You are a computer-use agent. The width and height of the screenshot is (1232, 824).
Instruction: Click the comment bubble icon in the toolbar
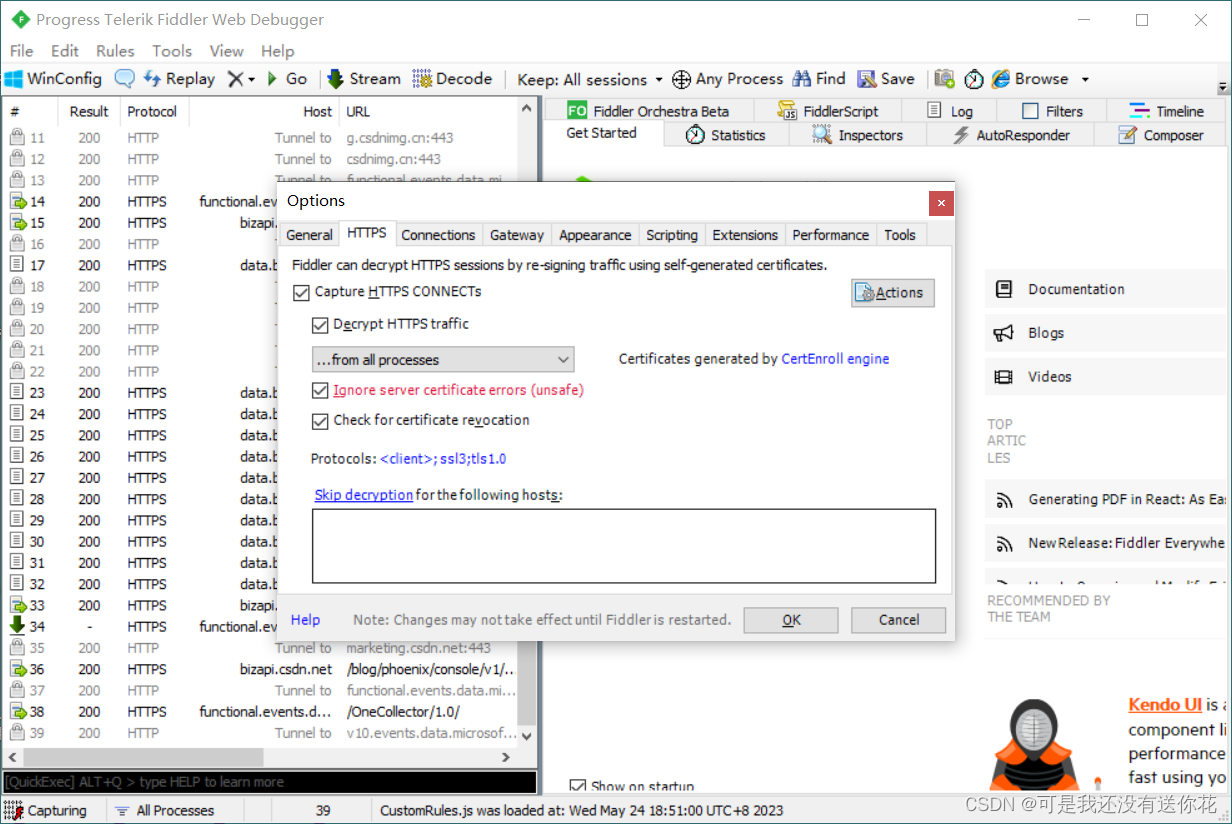coord(124,78)
